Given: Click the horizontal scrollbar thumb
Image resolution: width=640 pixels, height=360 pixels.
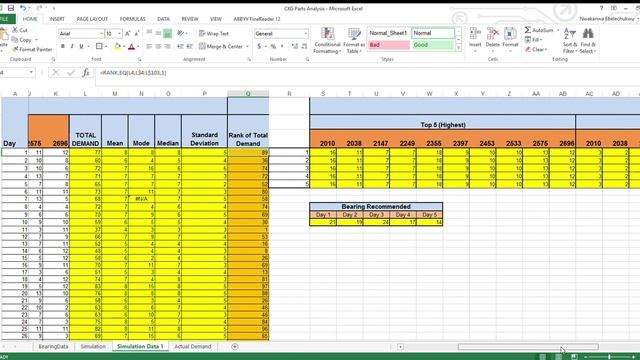Looking at the screenshot, I should point(528,347).
